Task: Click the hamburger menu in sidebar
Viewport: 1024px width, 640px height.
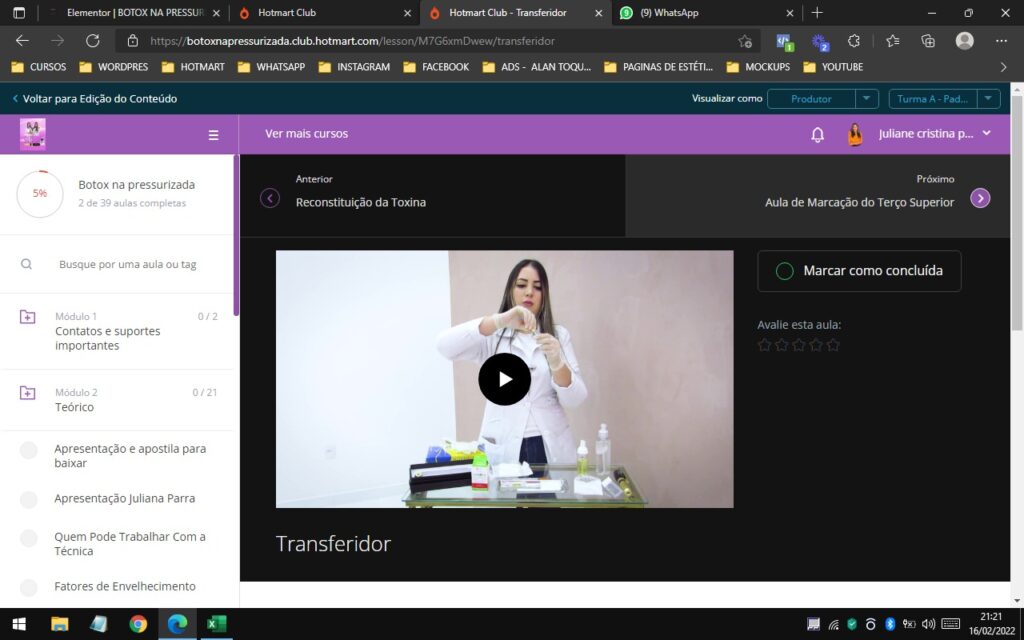Action: pos(213,135)
